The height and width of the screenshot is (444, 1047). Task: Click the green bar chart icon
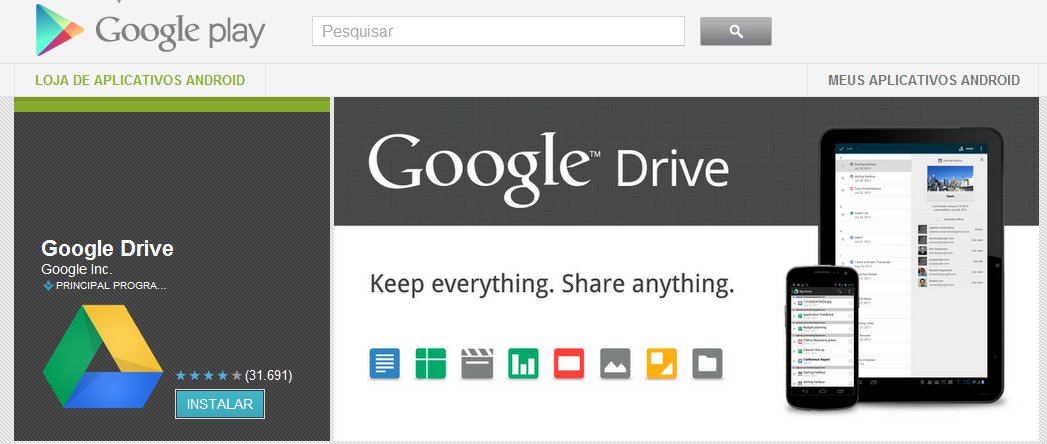(x=523, y=364)
